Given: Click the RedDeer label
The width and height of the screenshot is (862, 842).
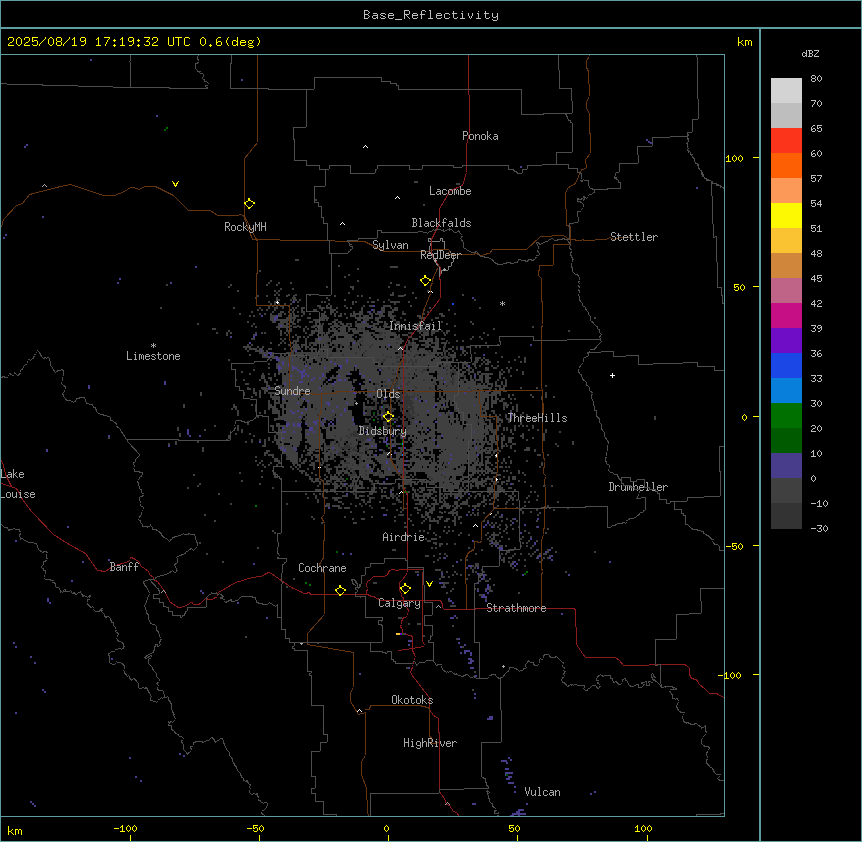Looking at the screenshot, I should (440, 255).
